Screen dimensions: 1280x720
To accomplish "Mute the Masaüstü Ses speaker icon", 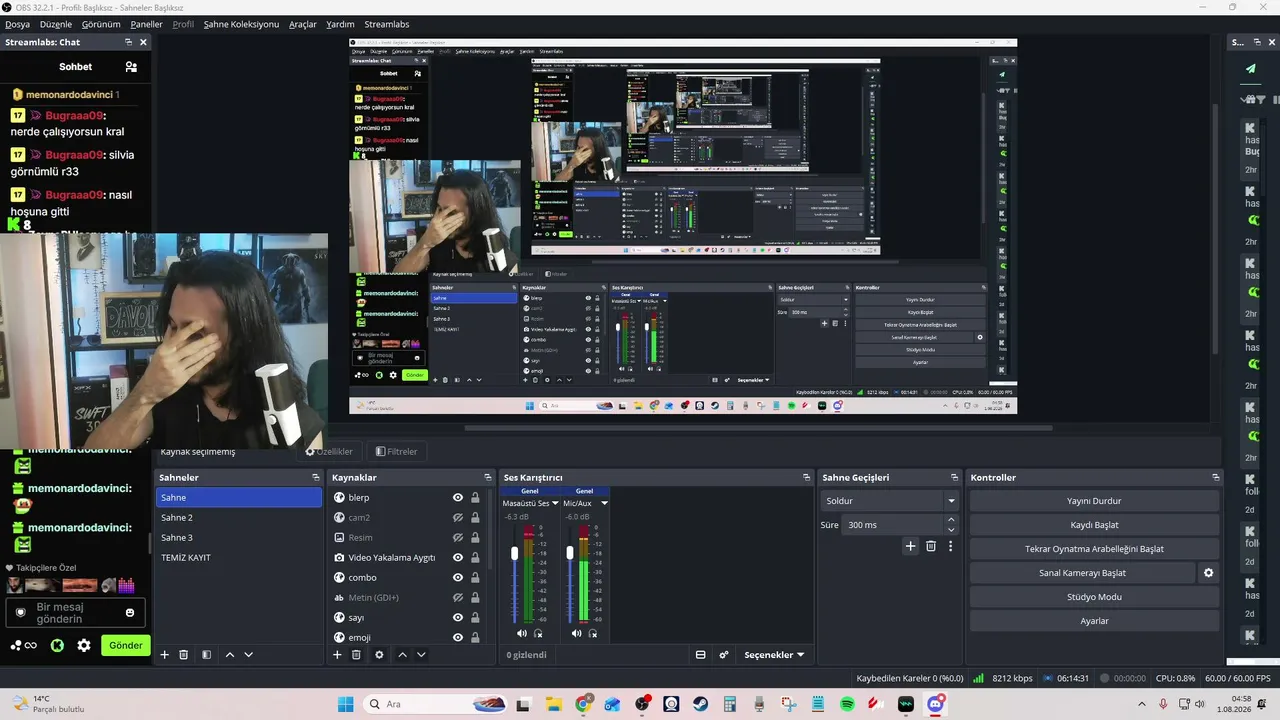I will point(522,633).
